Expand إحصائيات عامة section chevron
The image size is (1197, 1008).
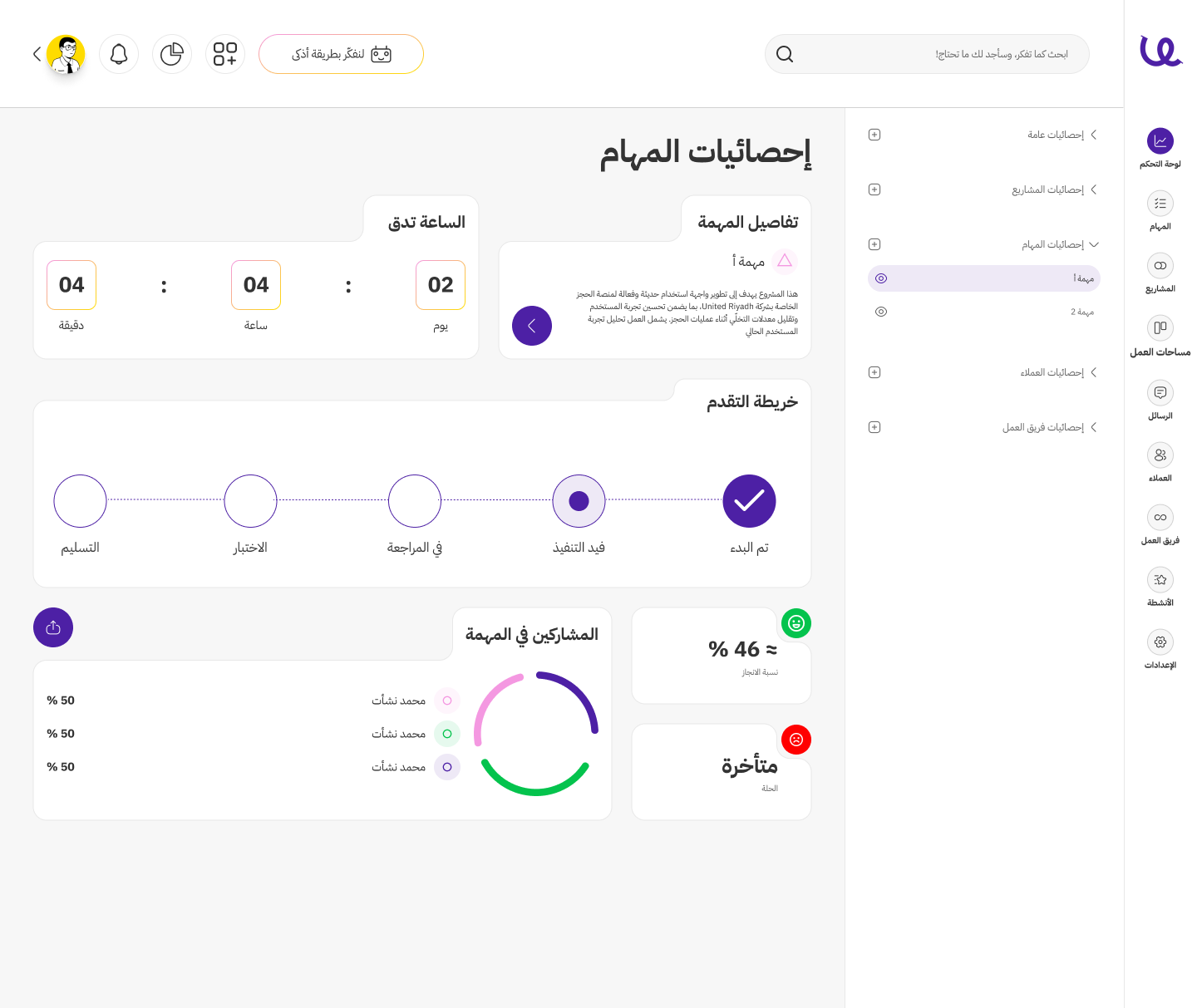(x=1094, y=135)
